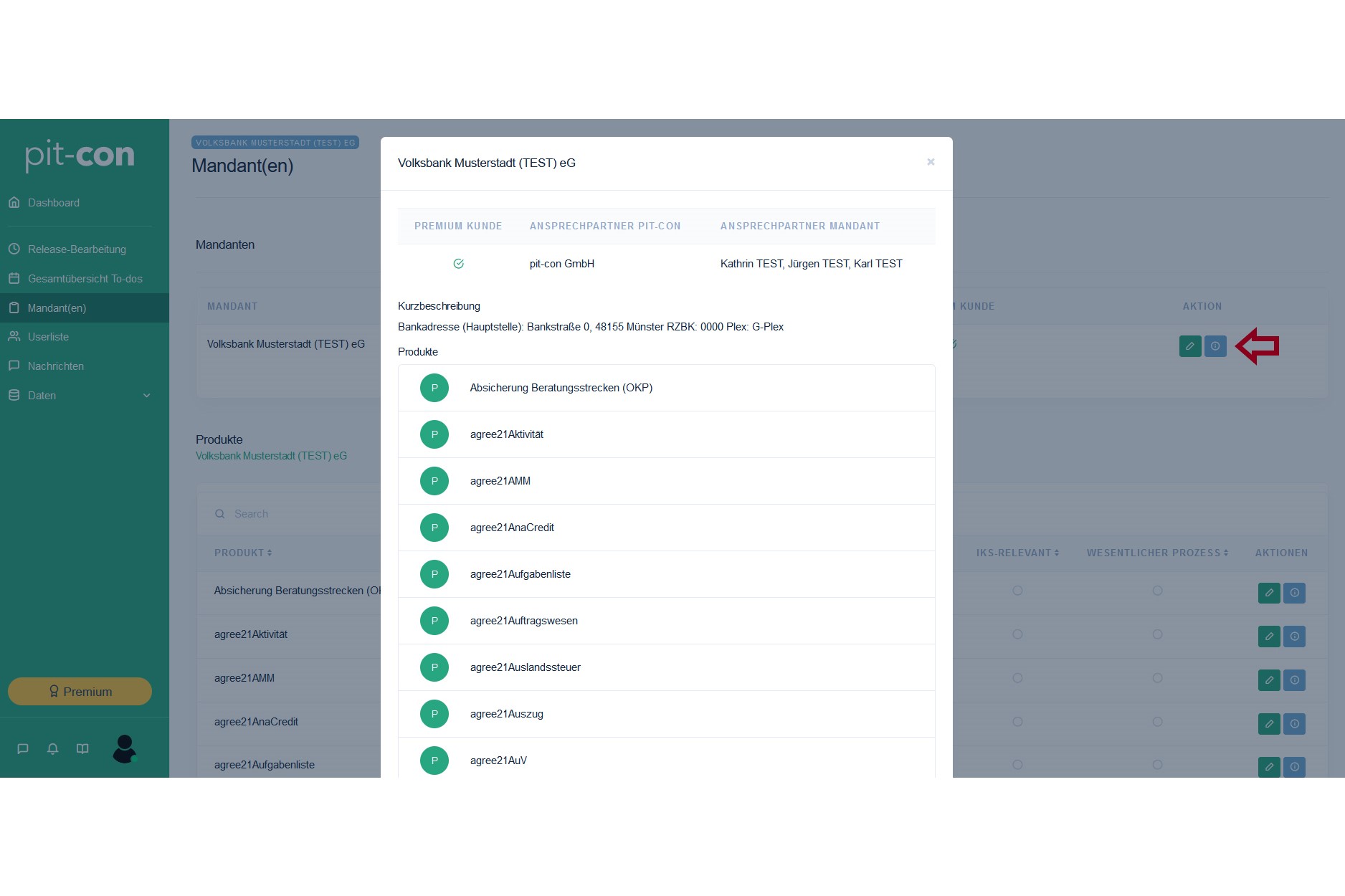
Task: Click the Mandant(en) clipboard icon
Action: pyautogui.click(x=14, y=308)
